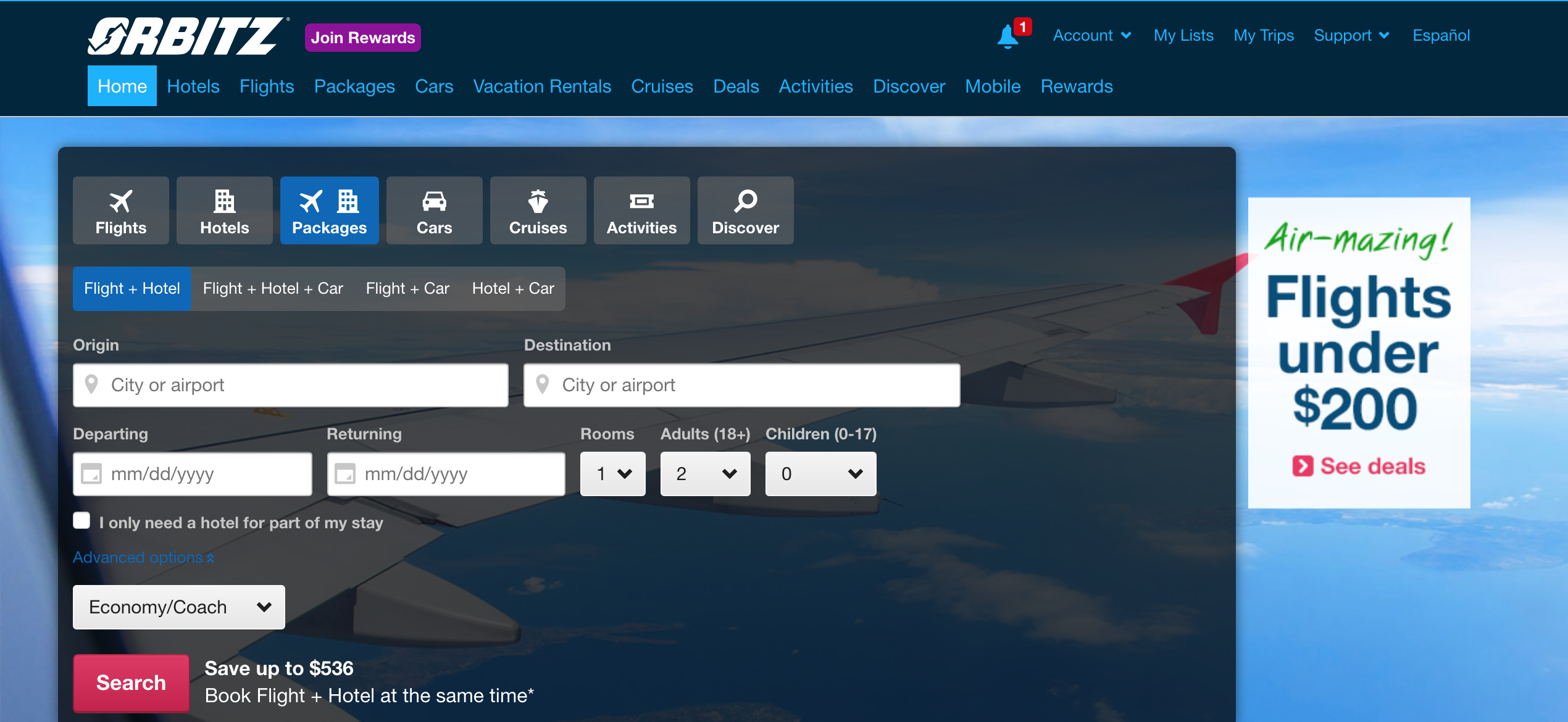1568x722 pixels.
Task: Open the Economy/Coach class dropdown
Action: tap(179, 607)
